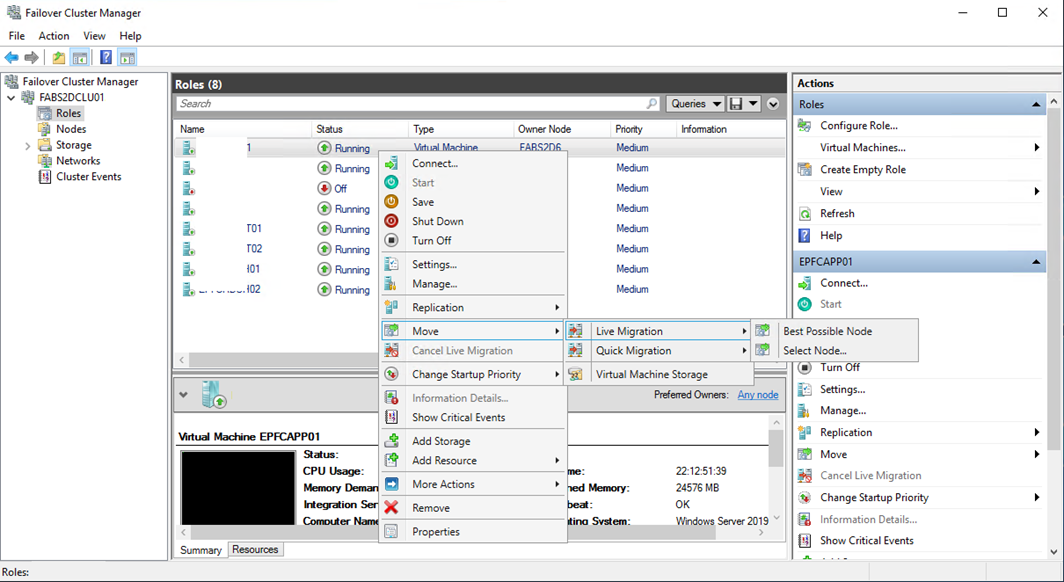Click the Forward arrow in the toolbar
1064x582 pixels.
click(x=31, y=58)
